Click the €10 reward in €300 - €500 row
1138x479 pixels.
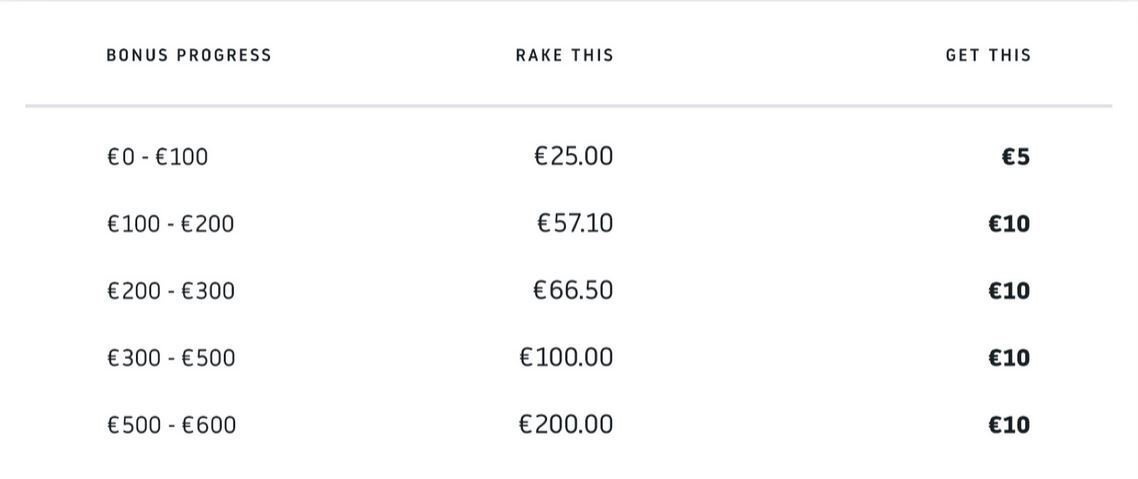click(x=1009, y=358)
